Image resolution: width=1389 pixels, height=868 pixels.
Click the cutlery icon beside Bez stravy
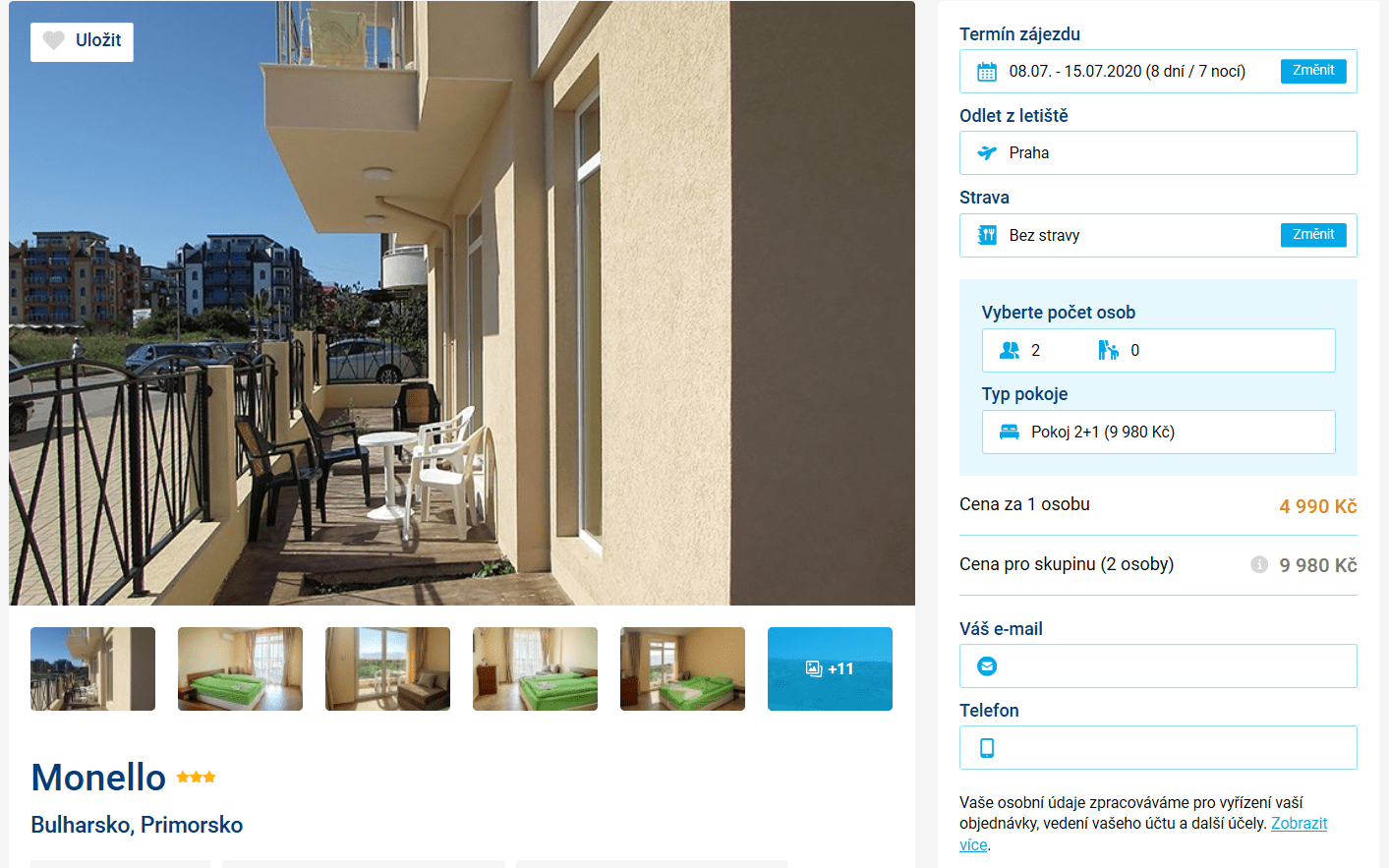[987, 235]
